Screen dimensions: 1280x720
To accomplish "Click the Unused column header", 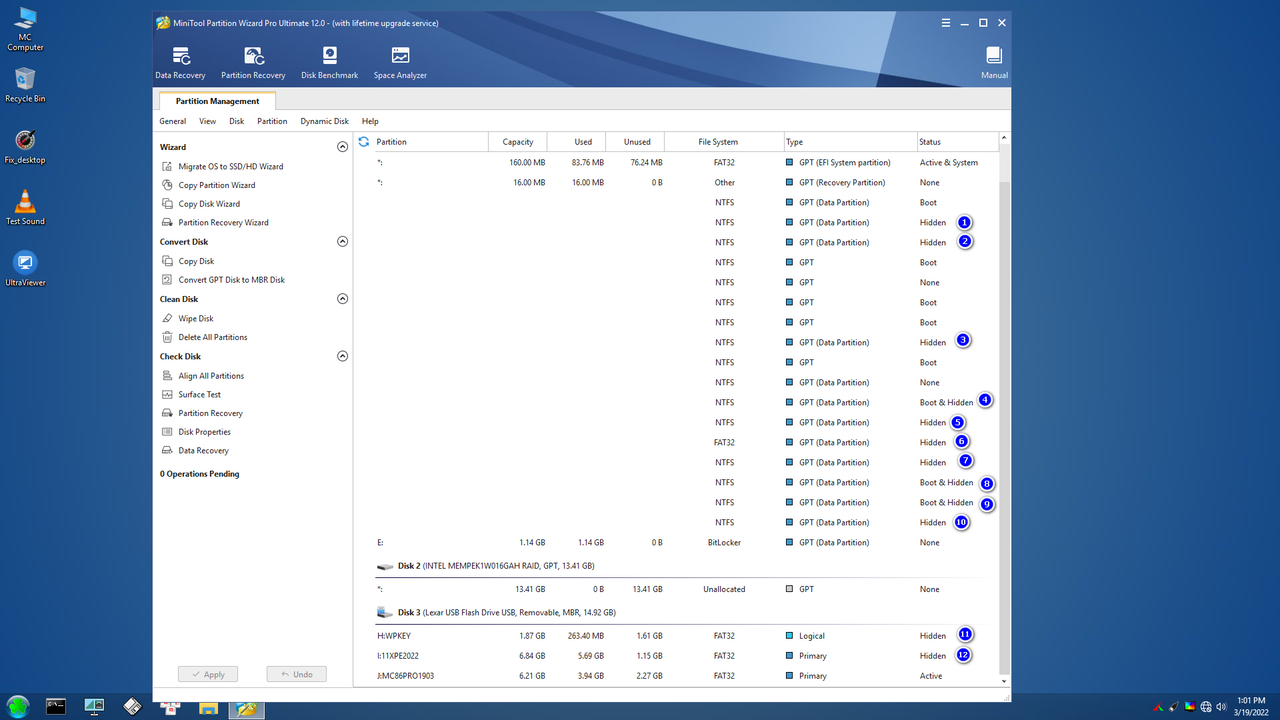I will pos(636,142).
